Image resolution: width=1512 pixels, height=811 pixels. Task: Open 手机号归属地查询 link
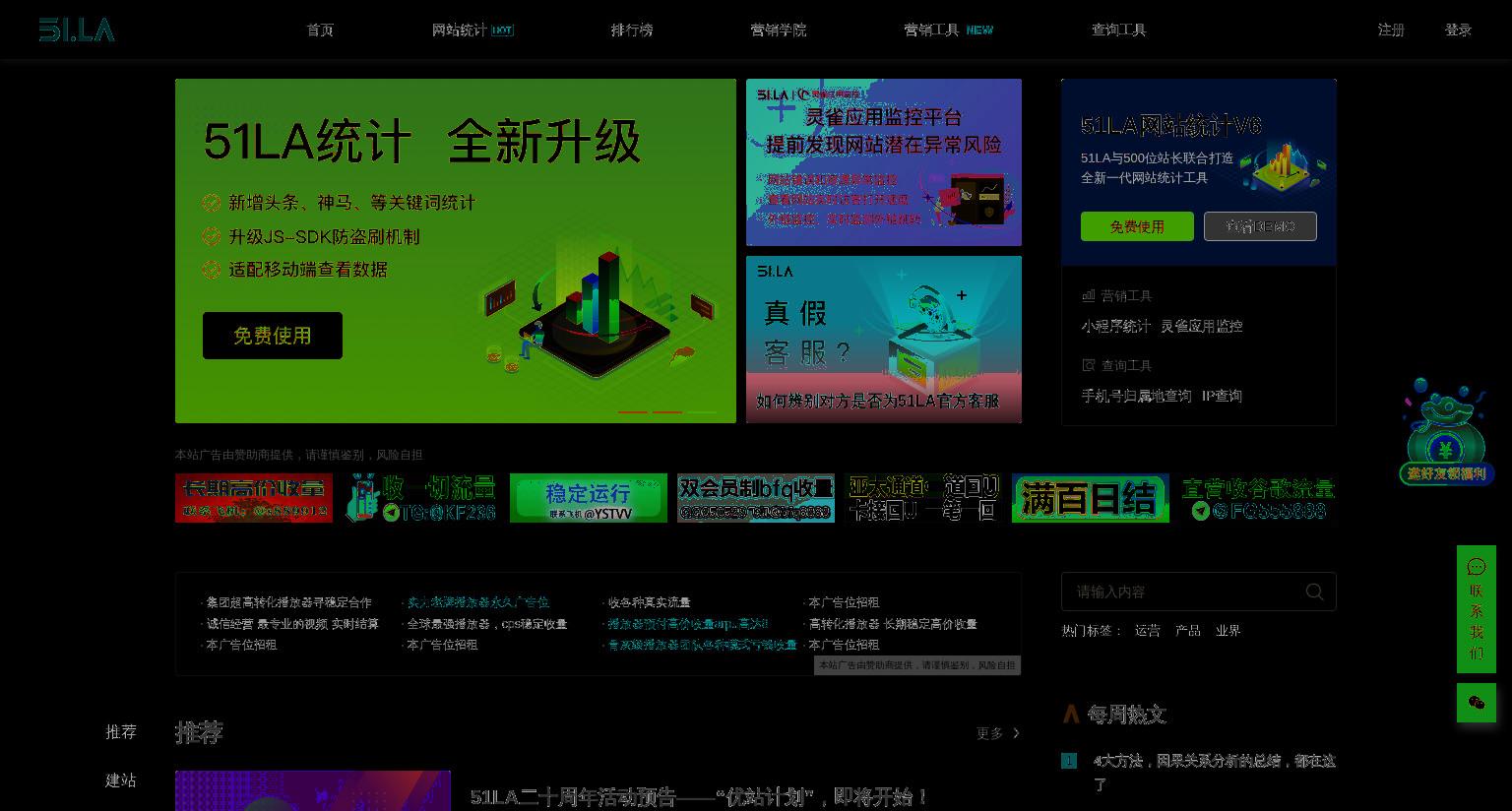(1136, 396)
